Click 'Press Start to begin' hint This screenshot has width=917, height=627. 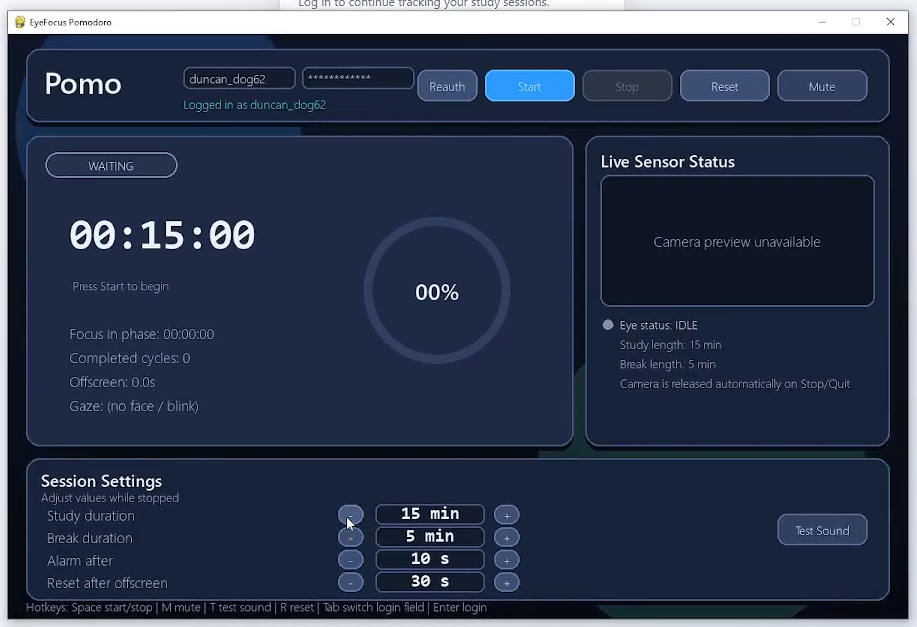[120, 286]
